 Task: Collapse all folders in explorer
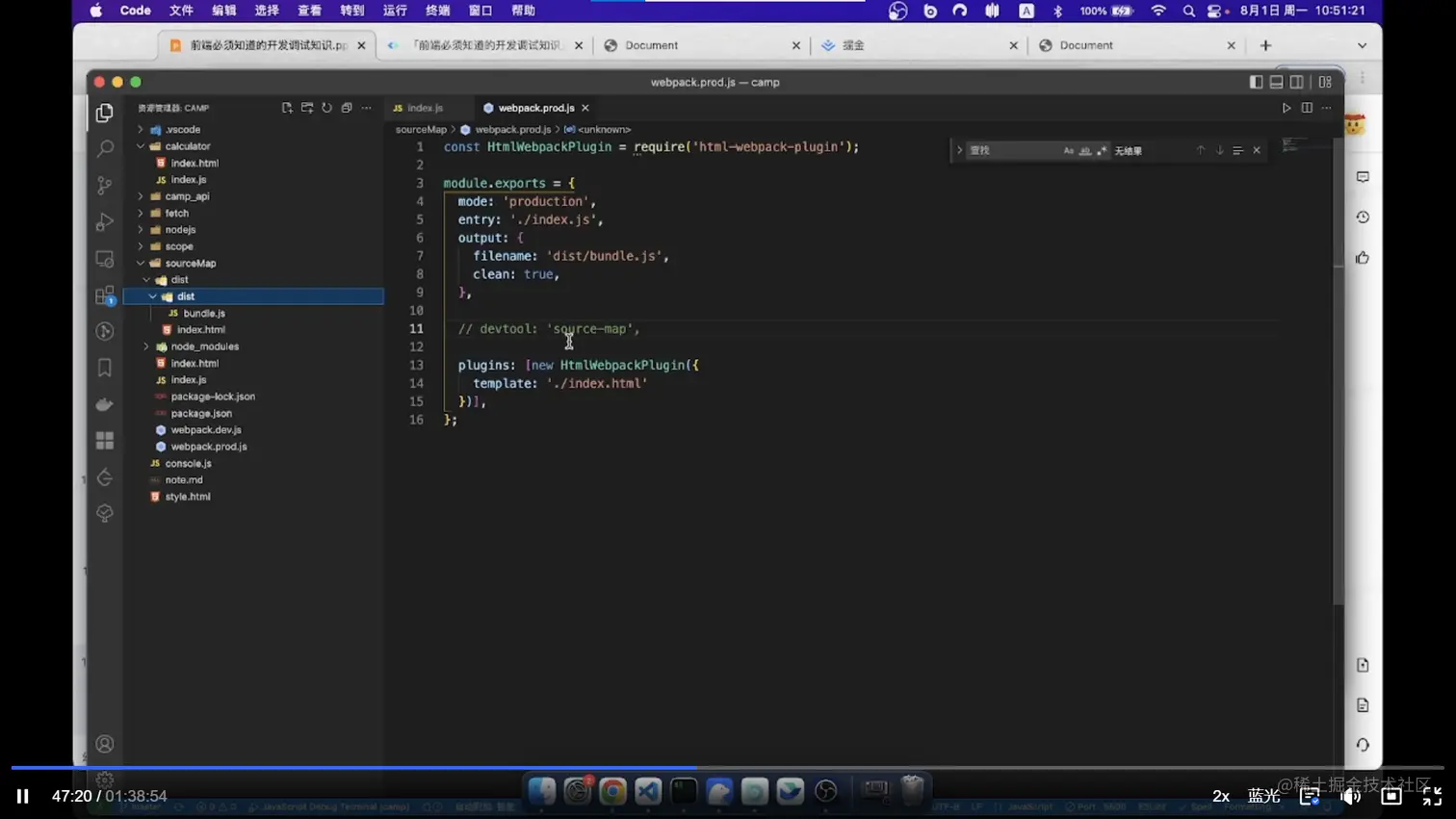(347, 108)
